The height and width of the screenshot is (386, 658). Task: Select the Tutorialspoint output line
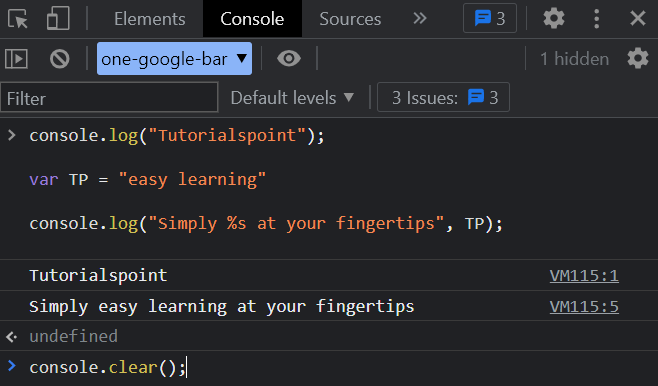(98, 276)
